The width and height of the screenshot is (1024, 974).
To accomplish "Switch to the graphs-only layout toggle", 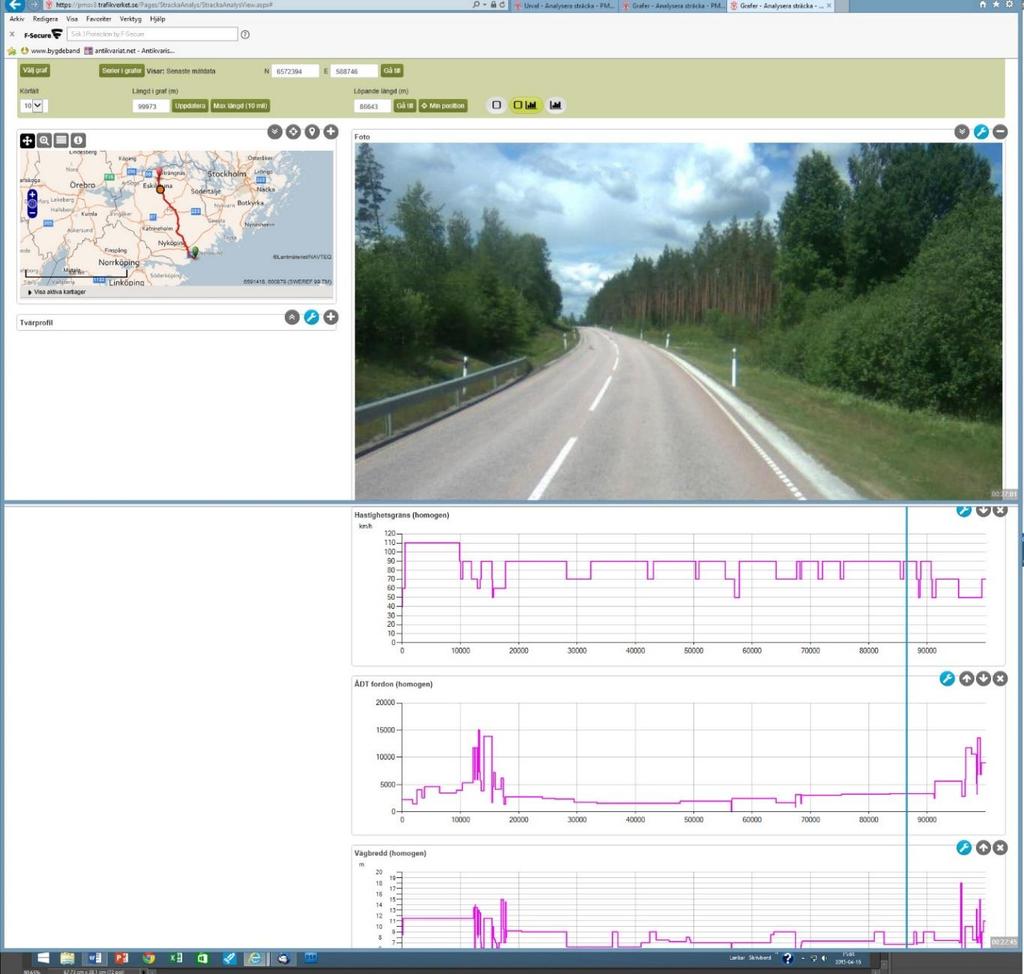I will (555, 105).
